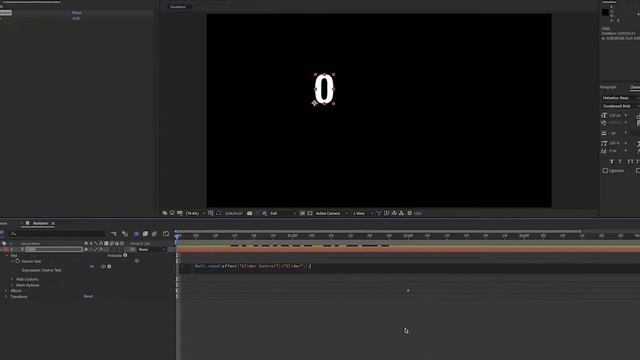640x360 pixels.
Task: Click the always preview this view icon
Action: 165,213
